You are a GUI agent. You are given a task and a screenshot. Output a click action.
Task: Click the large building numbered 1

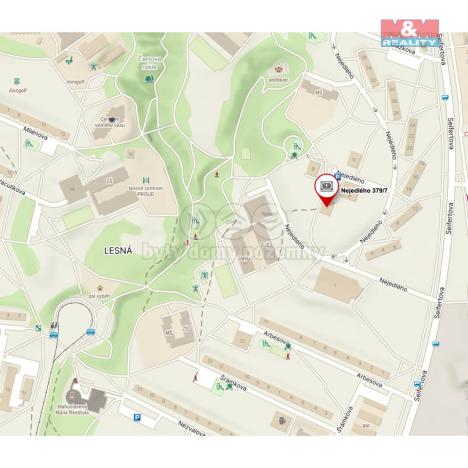[x=337, y=285]
